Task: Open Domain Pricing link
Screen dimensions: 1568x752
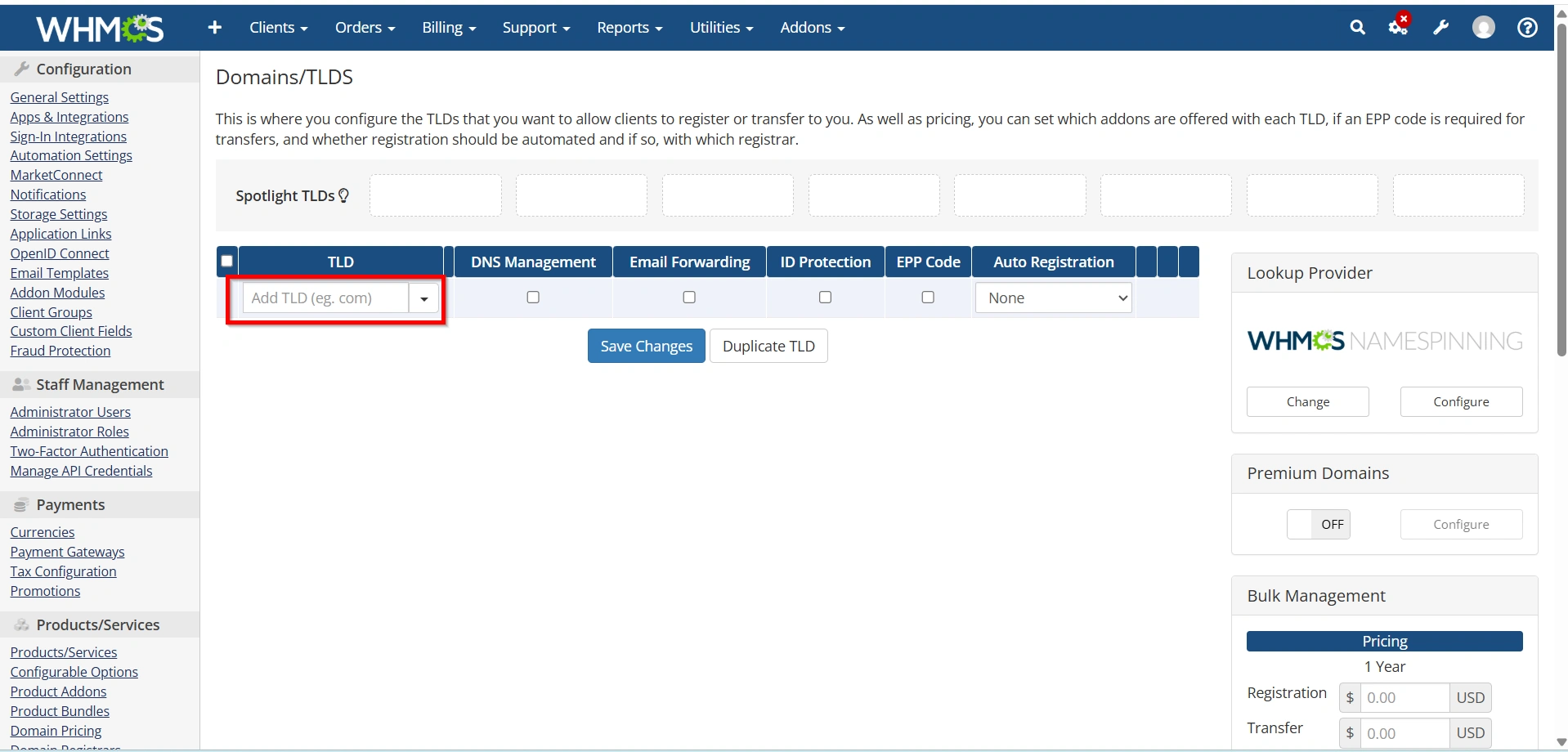Action: coord(56,731)
